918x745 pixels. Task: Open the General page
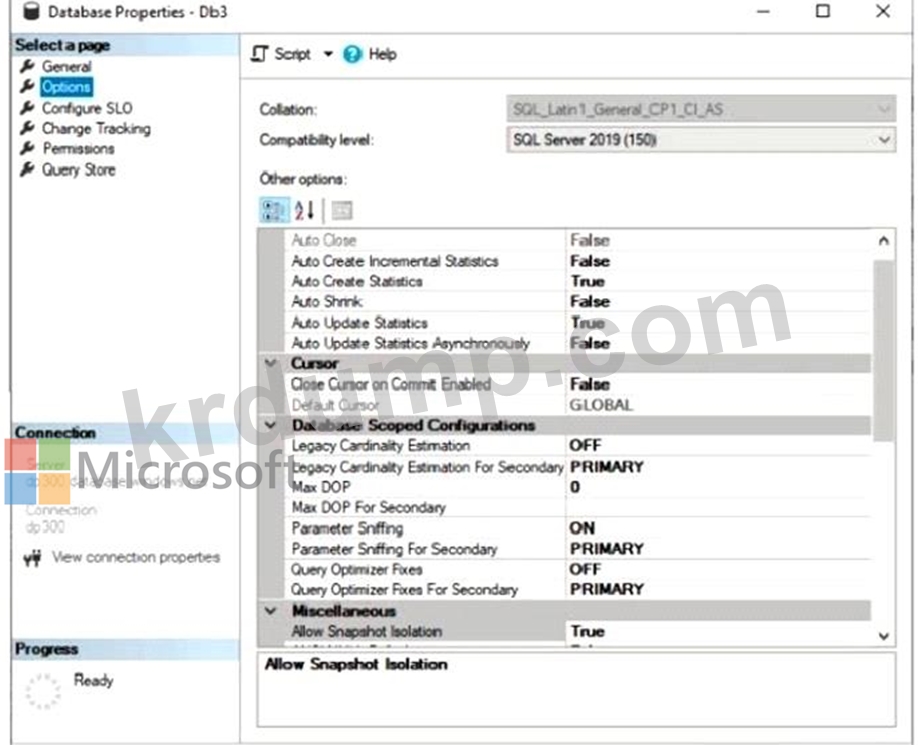pos(66,67)
